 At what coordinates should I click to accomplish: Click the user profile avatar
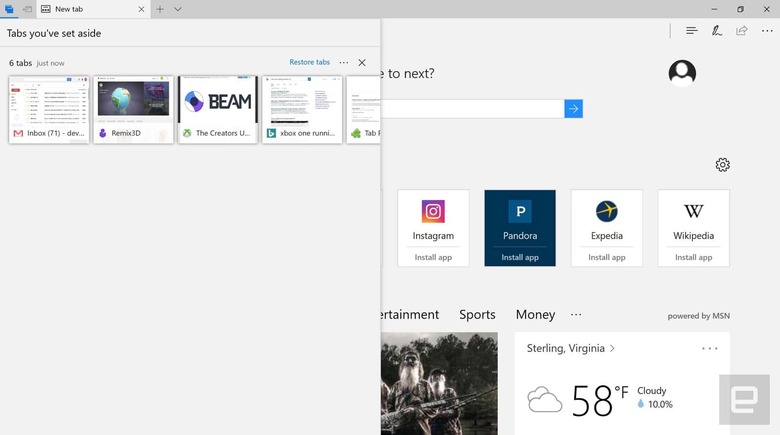682,73
